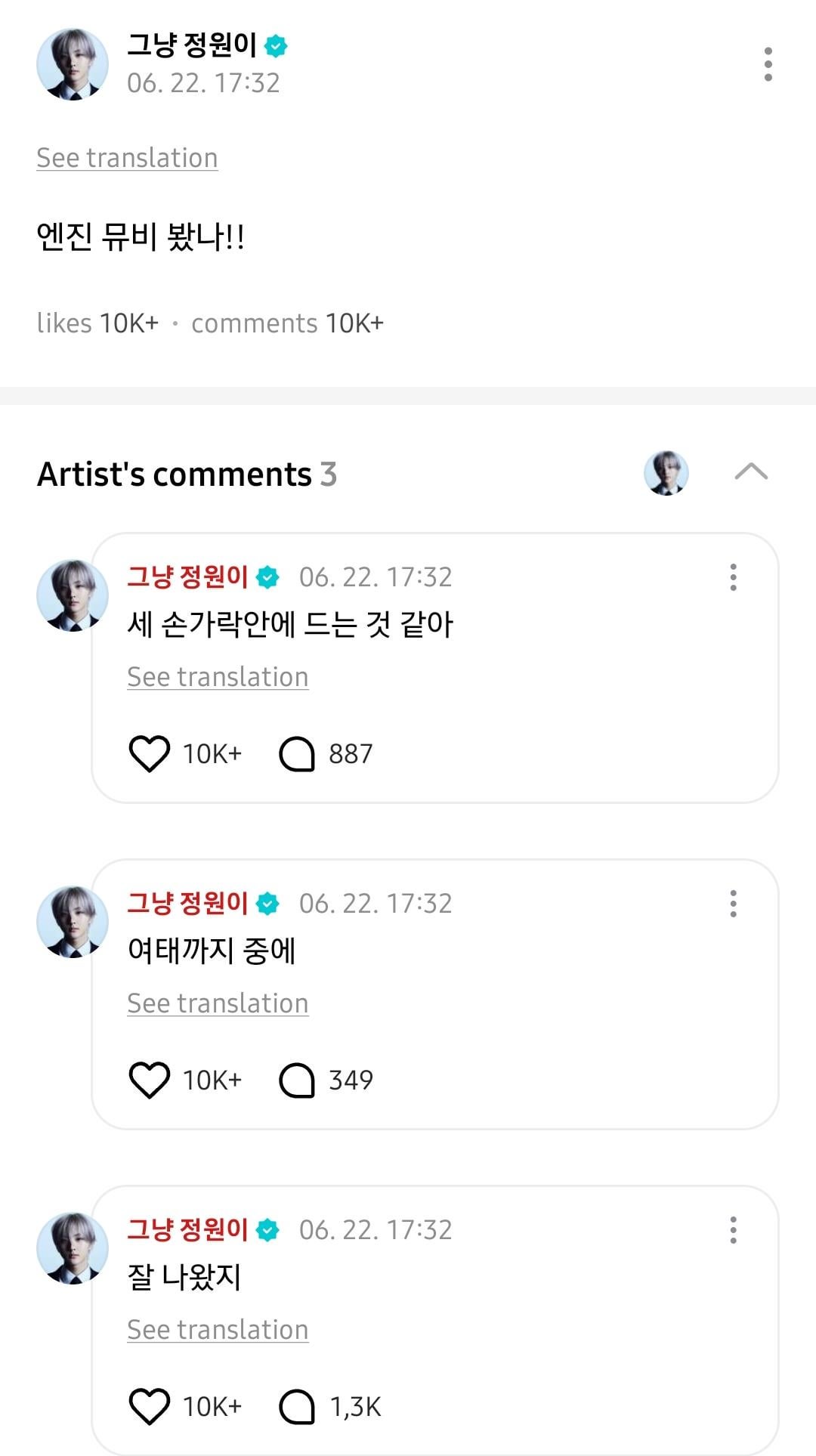This screenshot has width=816, height=1456.
Task: Like the comment '잘 나왔지'
Action: point(150,1406)
